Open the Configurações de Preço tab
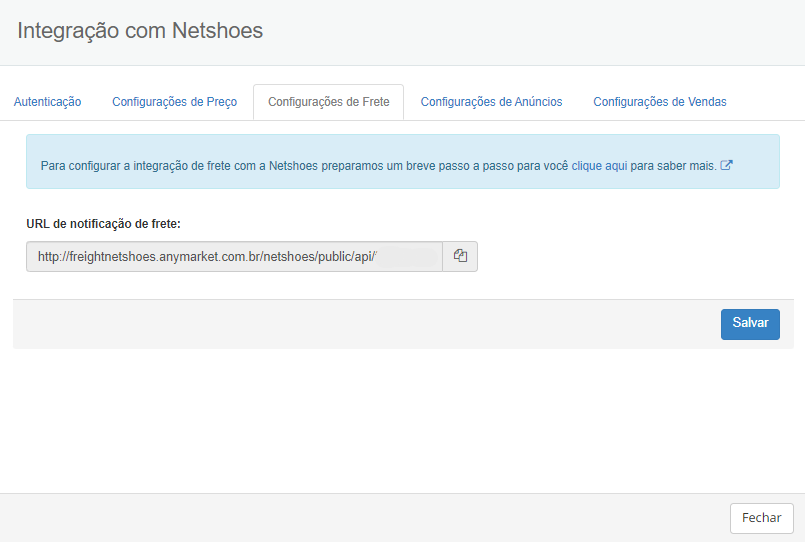 pos(175,102)
